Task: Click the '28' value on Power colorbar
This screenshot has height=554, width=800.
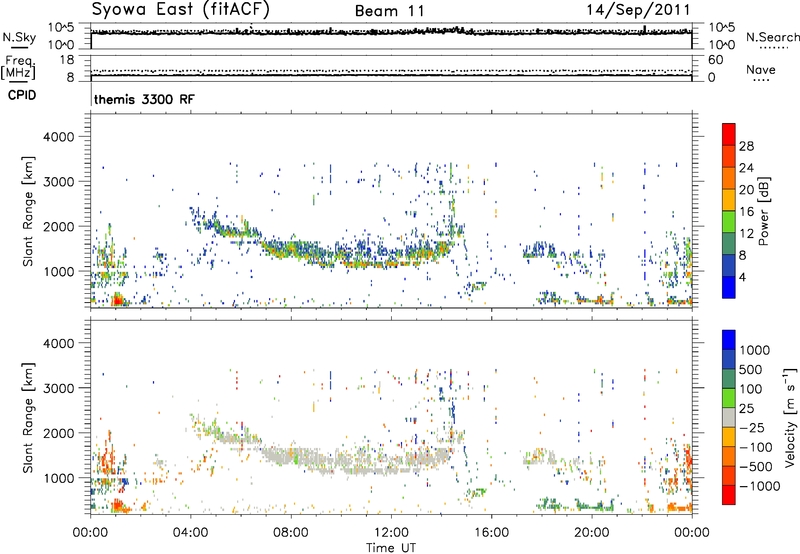Action: (x=746, y=146)
